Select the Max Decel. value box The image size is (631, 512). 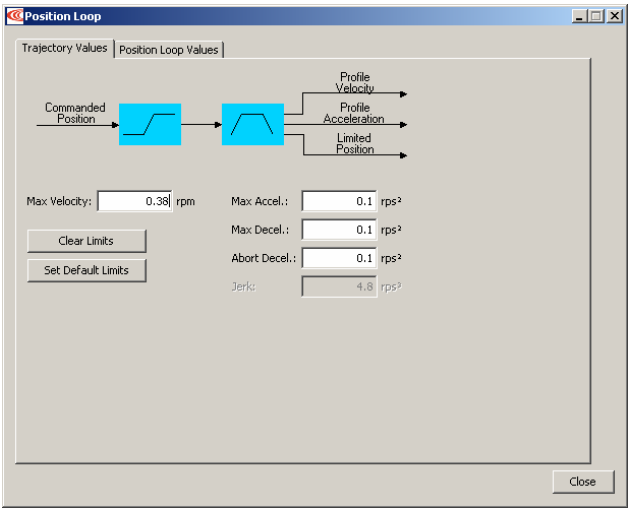[x=339, y=229]
